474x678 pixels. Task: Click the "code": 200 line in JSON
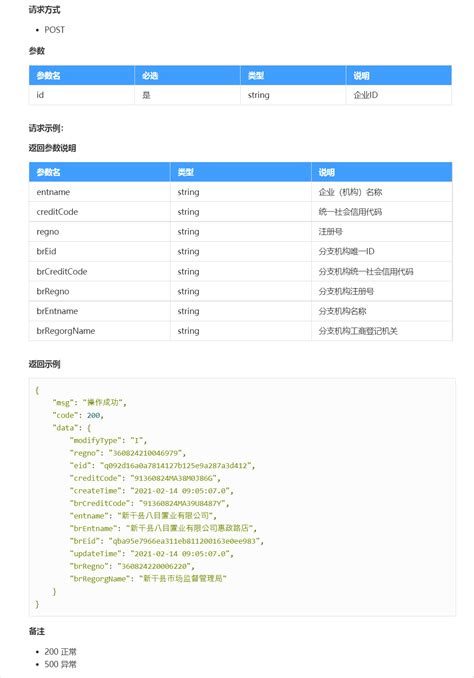(78, 415)
